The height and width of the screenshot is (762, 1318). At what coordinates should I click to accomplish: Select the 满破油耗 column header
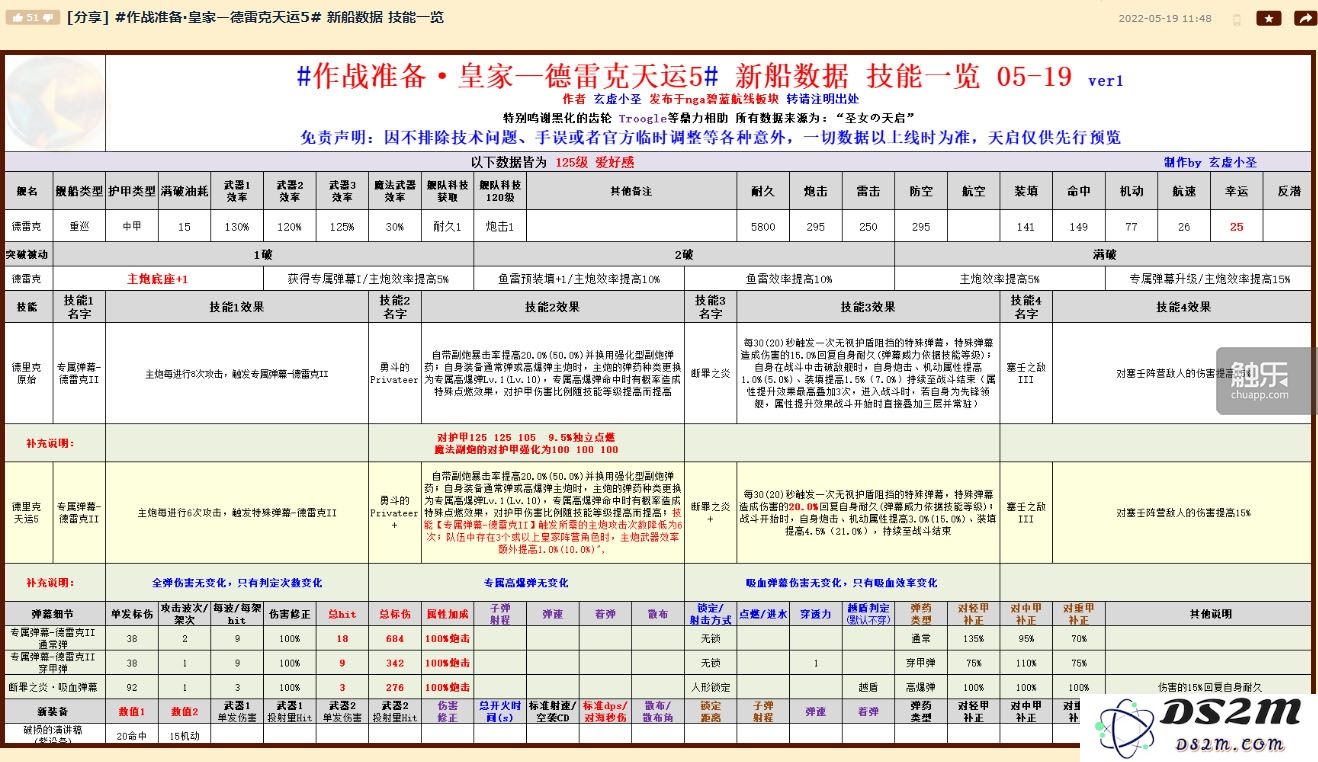click(x=184, y=191)
